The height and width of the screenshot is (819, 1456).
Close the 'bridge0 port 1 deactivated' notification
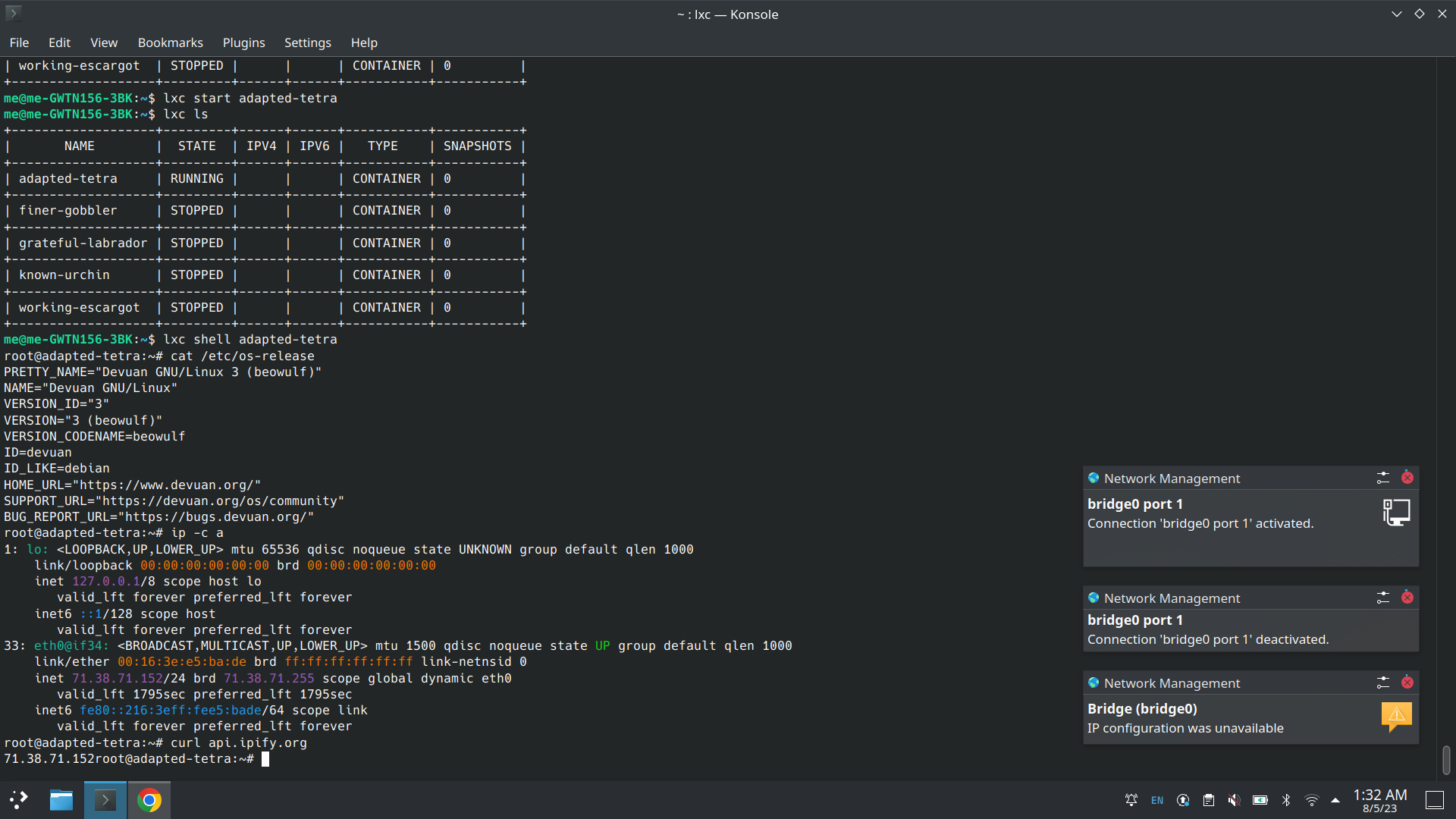[x=1407, y=598]
